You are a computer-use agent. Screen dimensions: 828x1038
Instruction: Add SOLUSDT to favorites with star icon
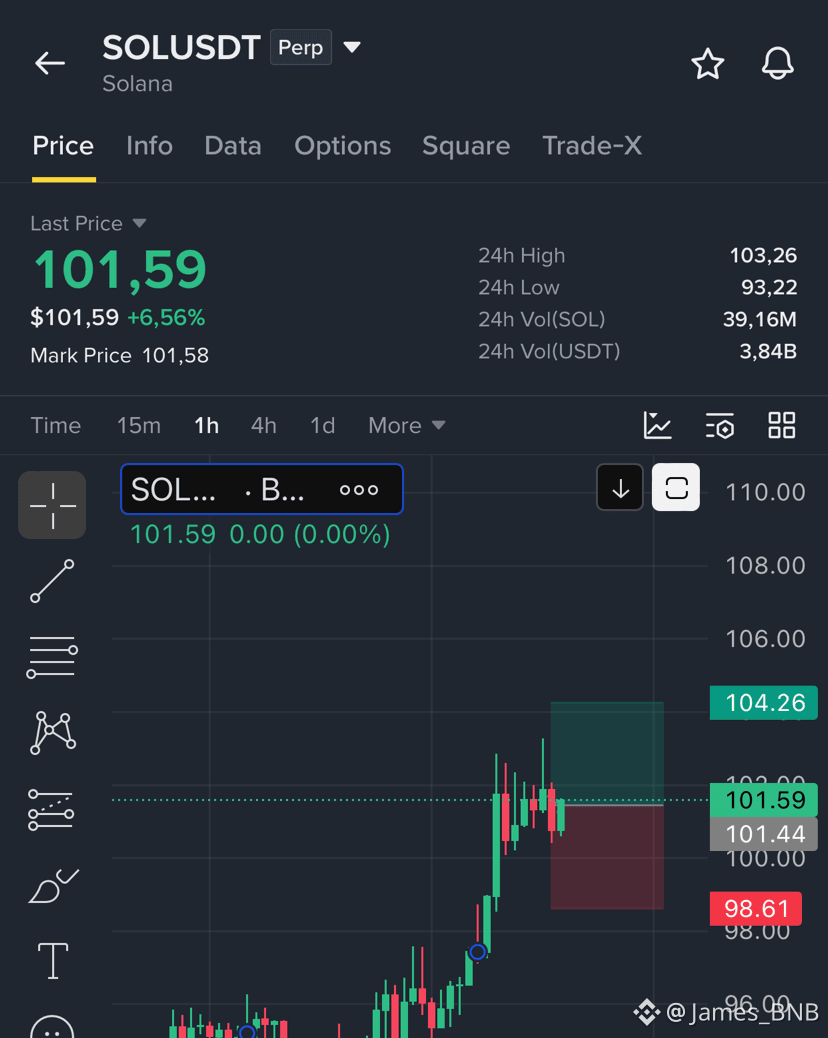click(x=708, y=64)
